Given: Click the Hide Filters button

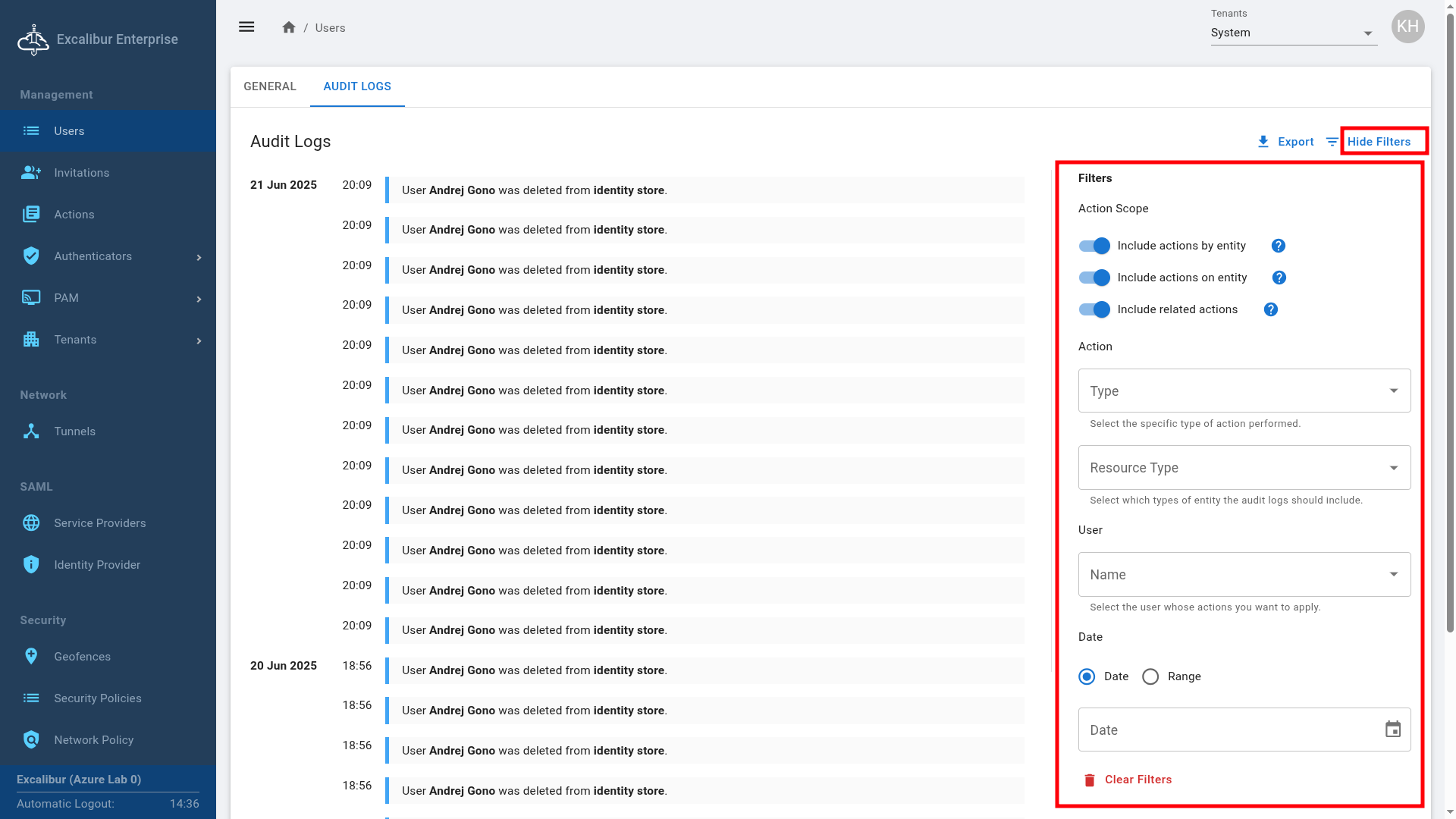Looking at the screenshot, I should (x=1379, y=142).
